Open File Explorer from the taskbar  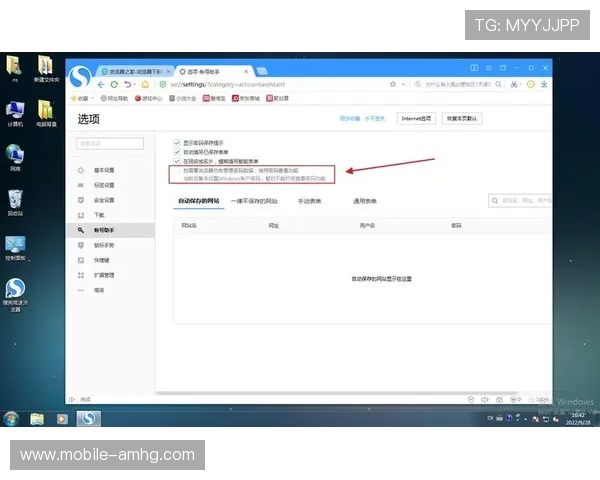pos(37,419)
